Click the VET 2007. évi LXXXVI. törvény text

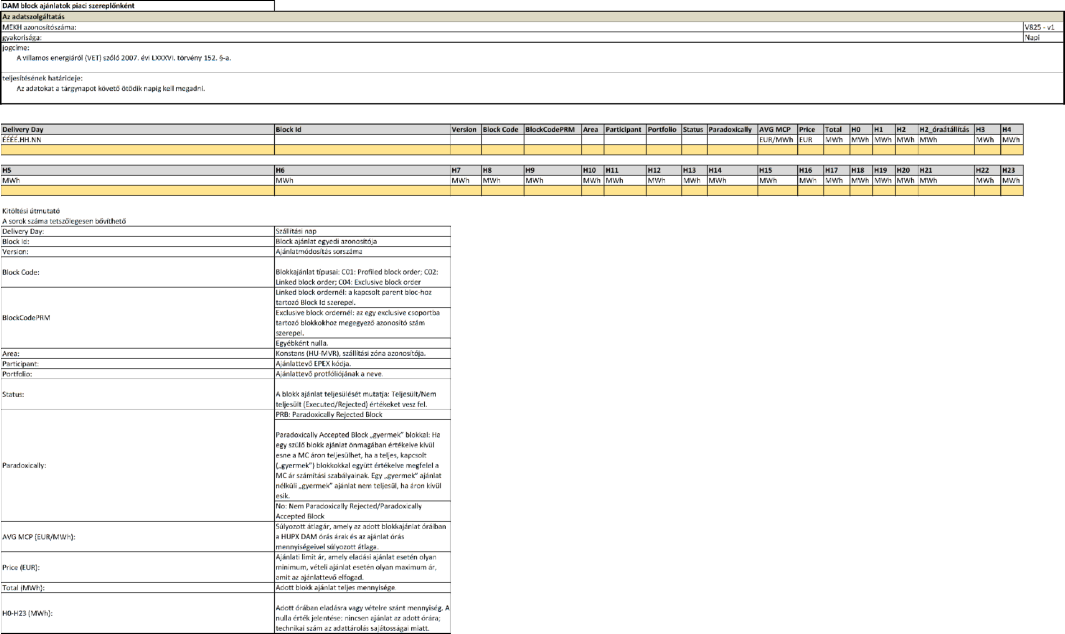coord(124,58)
